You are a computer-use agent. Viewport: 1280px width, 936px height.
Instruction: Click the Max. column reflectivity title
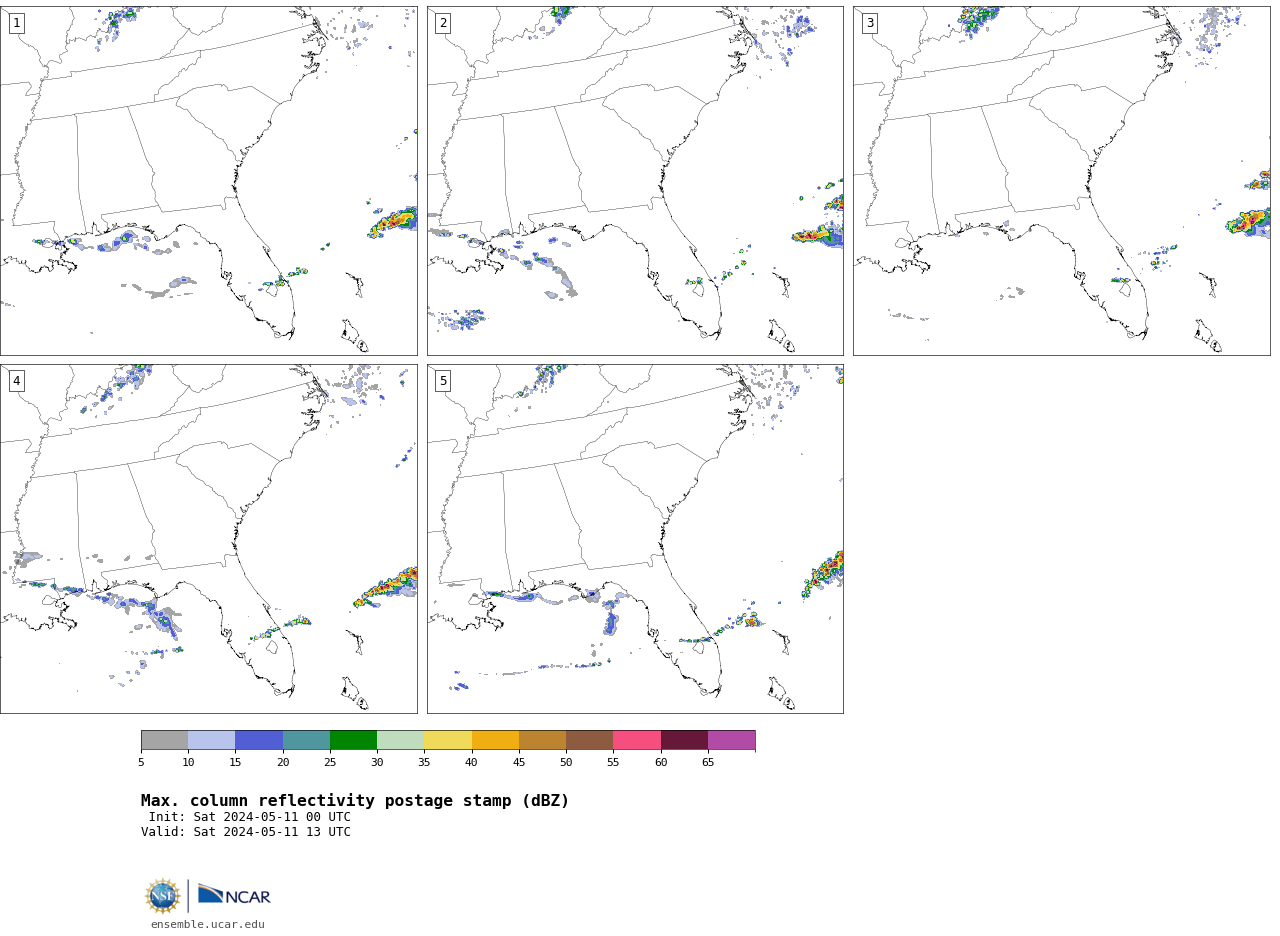(355, 801)
